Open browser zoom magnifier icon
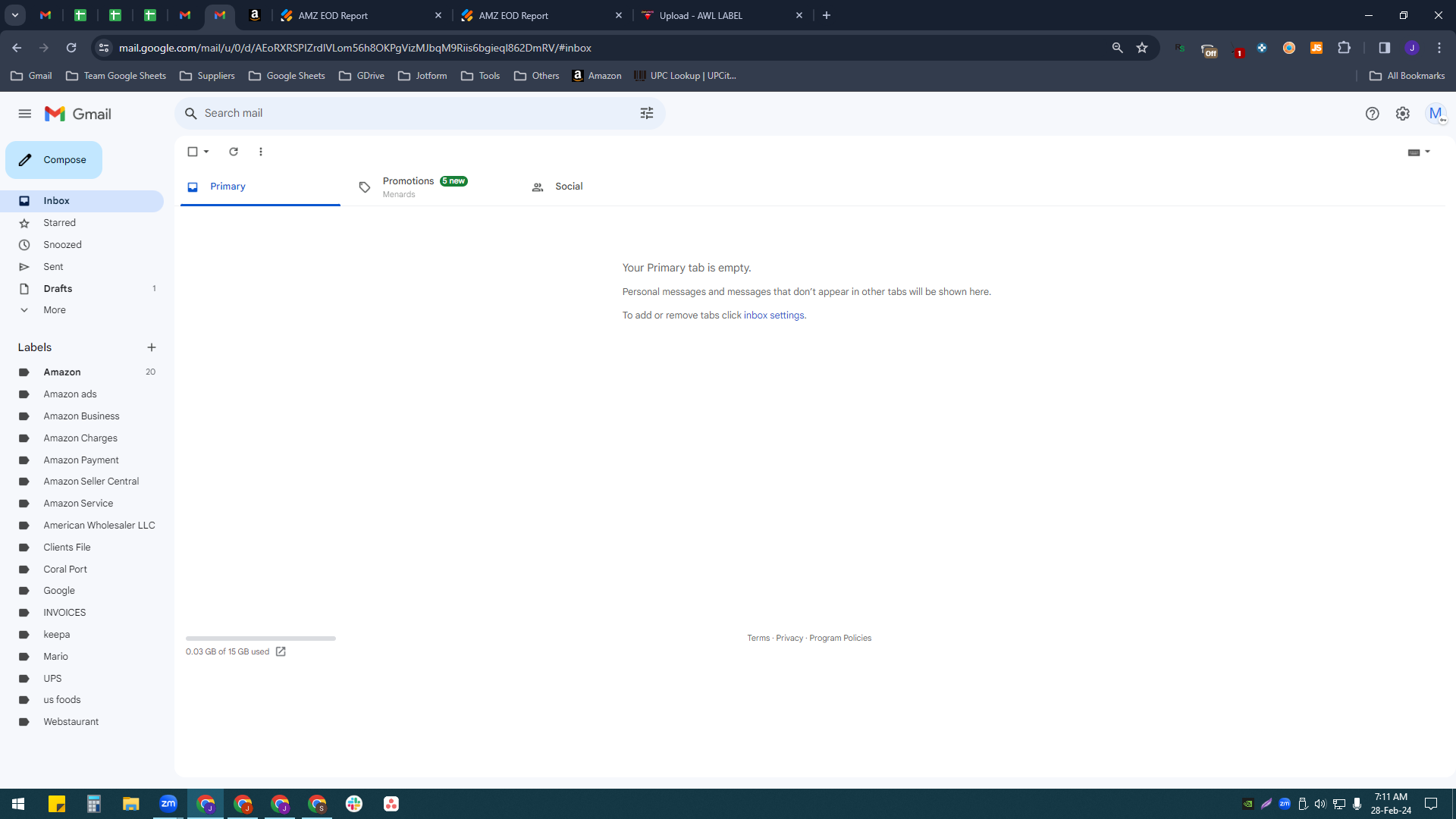Viewport: 1456px width, 819px height. click(1117, 48)
